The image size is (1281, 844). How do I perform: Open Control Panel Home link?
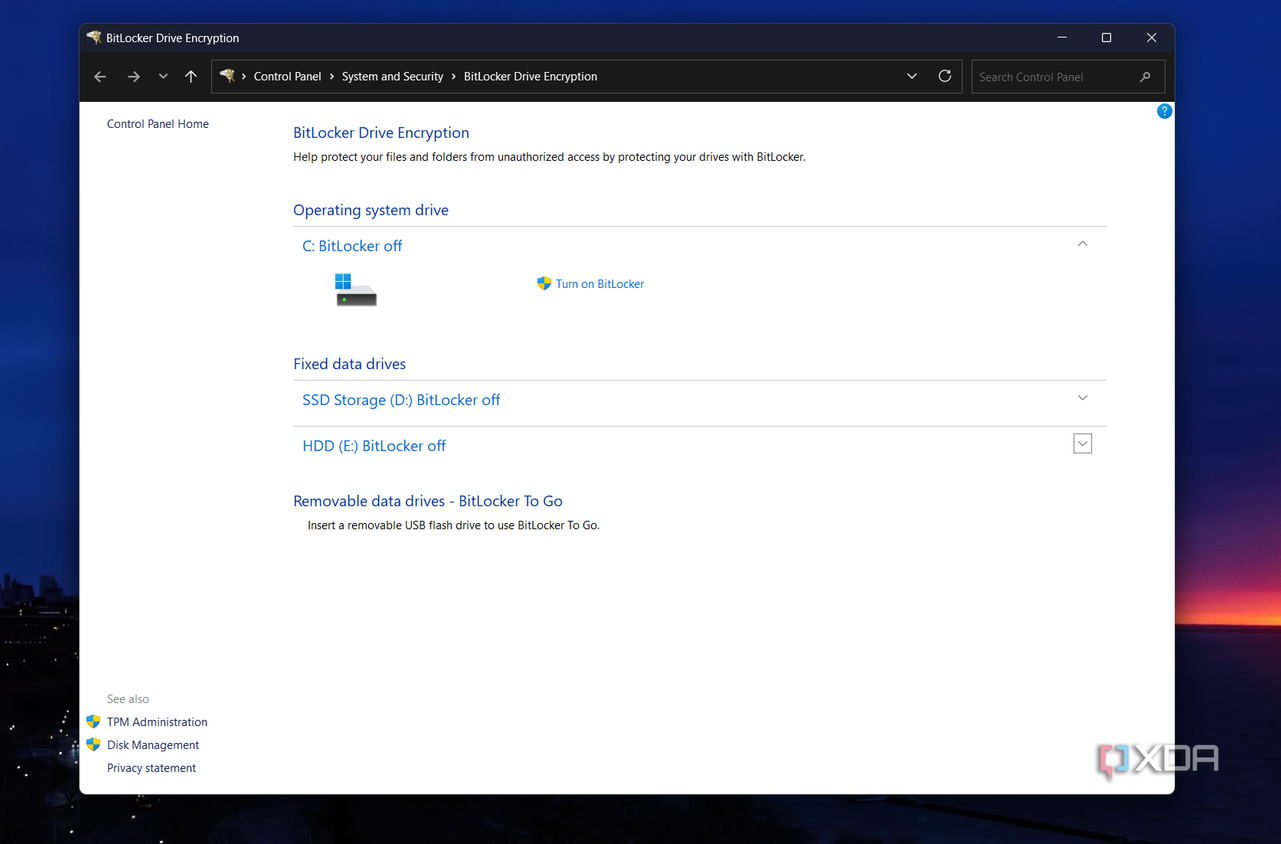pyautogui.click(x=158, y=124)
